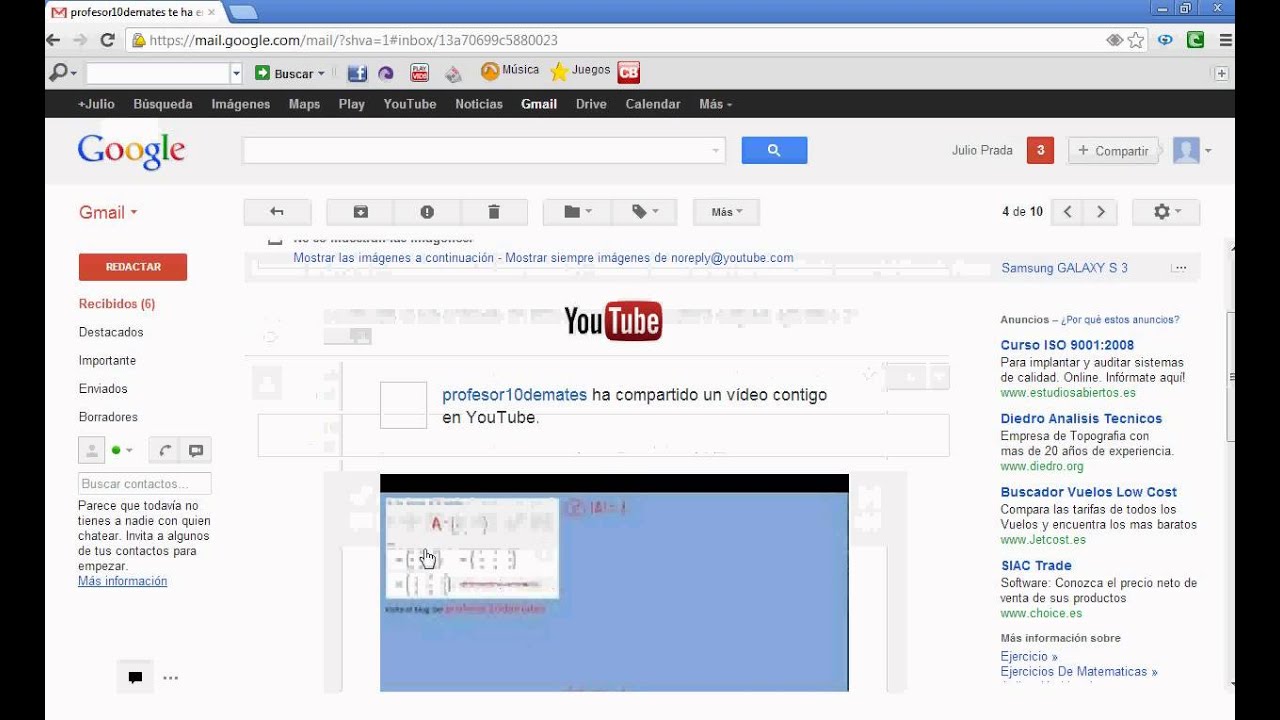The width and height of the screenshot is (1280, 720).
Task: Click the blue Google search button
Action: point(774,151)
